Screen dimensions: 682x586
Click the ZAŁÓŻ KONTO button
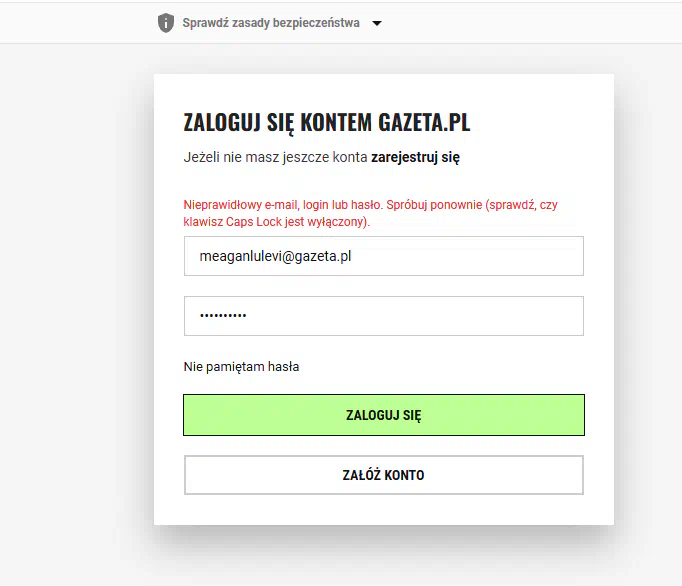(384, 475)
